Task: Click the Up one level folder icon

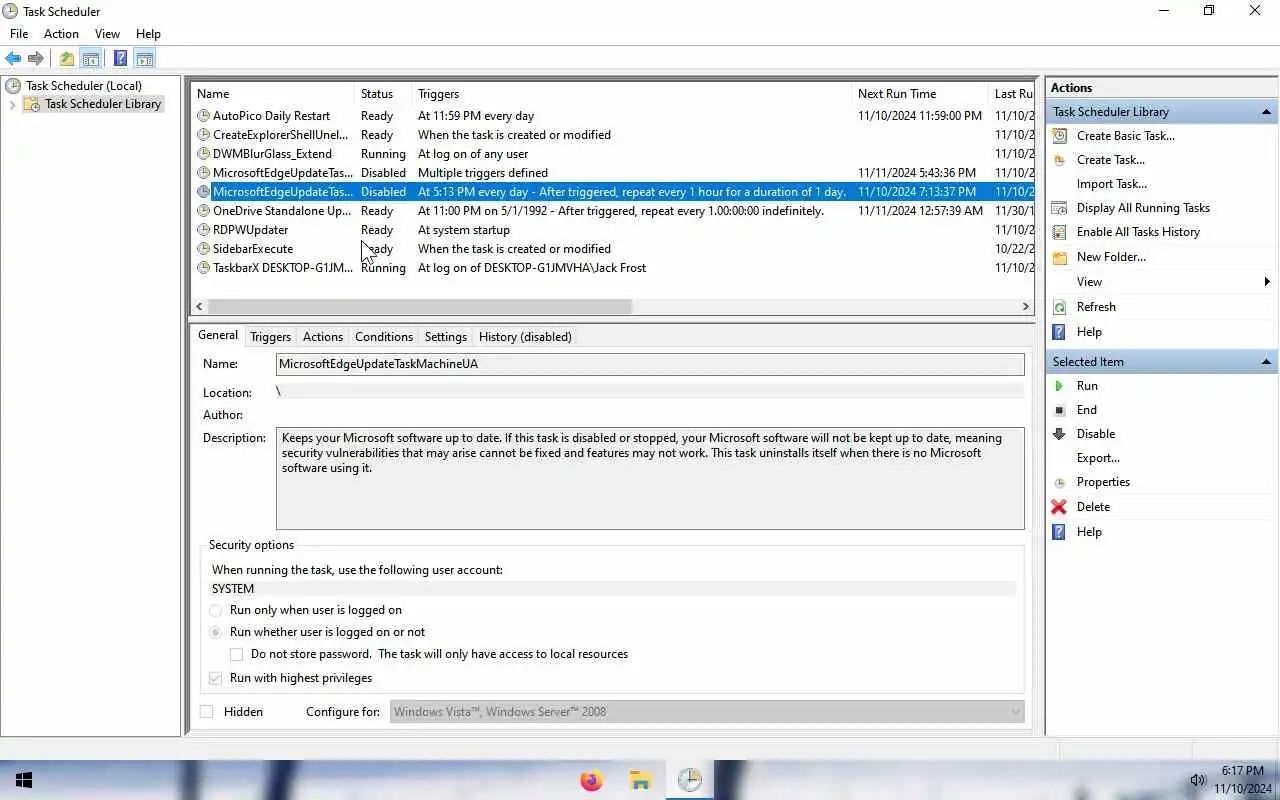Action: tap(66, 59)
